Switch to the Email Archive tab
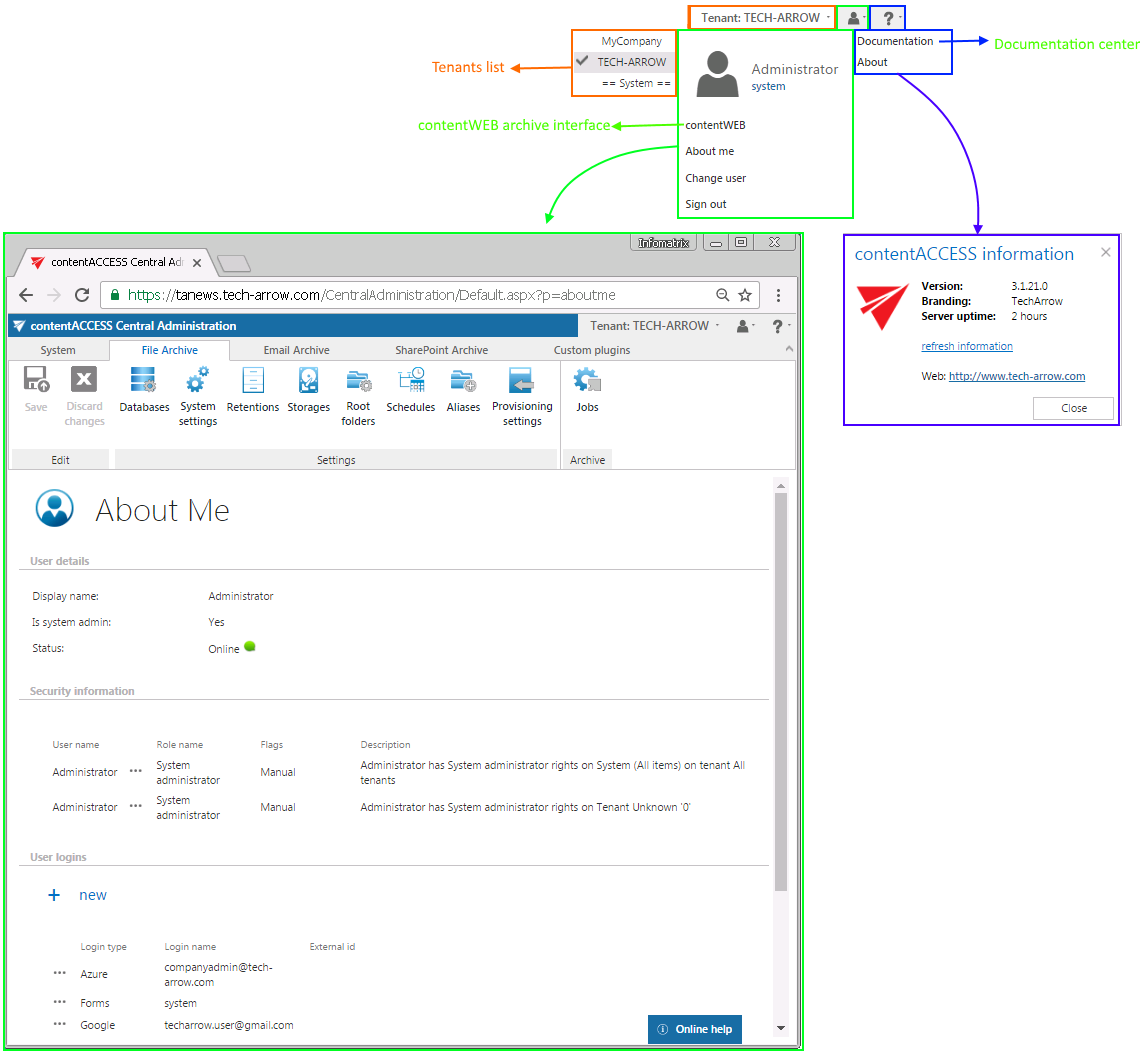This screenshot has width=1147, height=1053. 296,351
